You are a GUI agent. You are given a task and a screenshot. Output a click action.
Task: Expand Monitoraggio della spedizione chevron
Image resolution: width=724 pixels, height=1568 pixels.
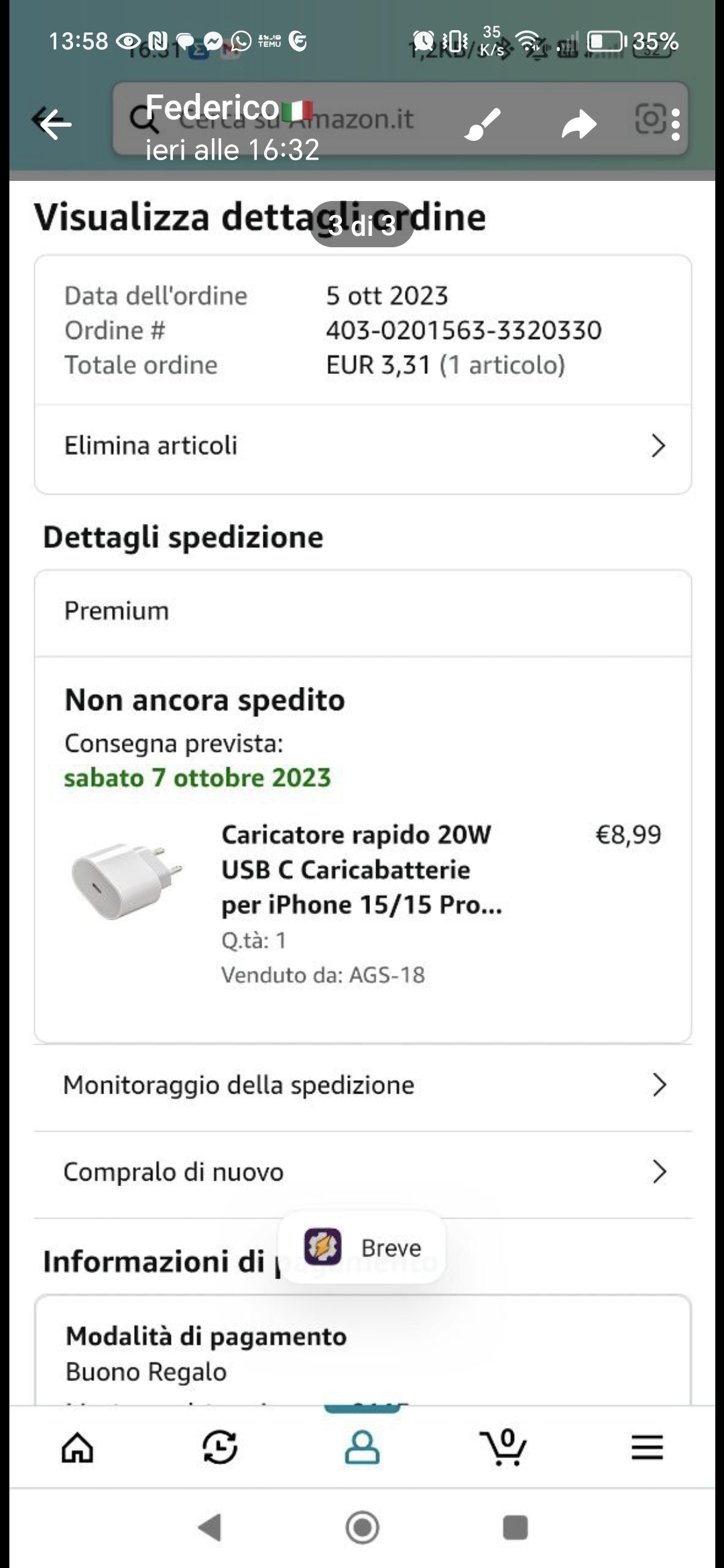(659, 1085)
